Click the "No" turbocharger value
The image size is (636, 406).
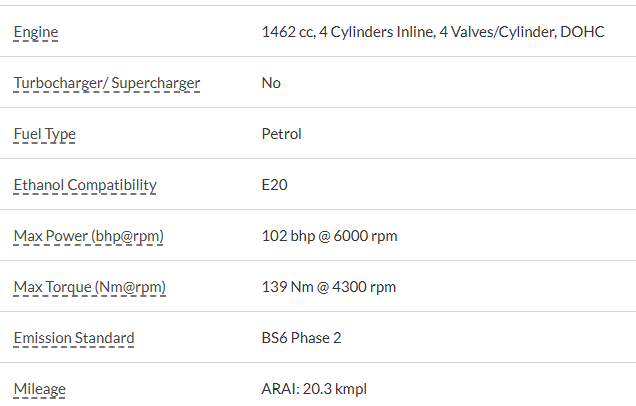271,83
